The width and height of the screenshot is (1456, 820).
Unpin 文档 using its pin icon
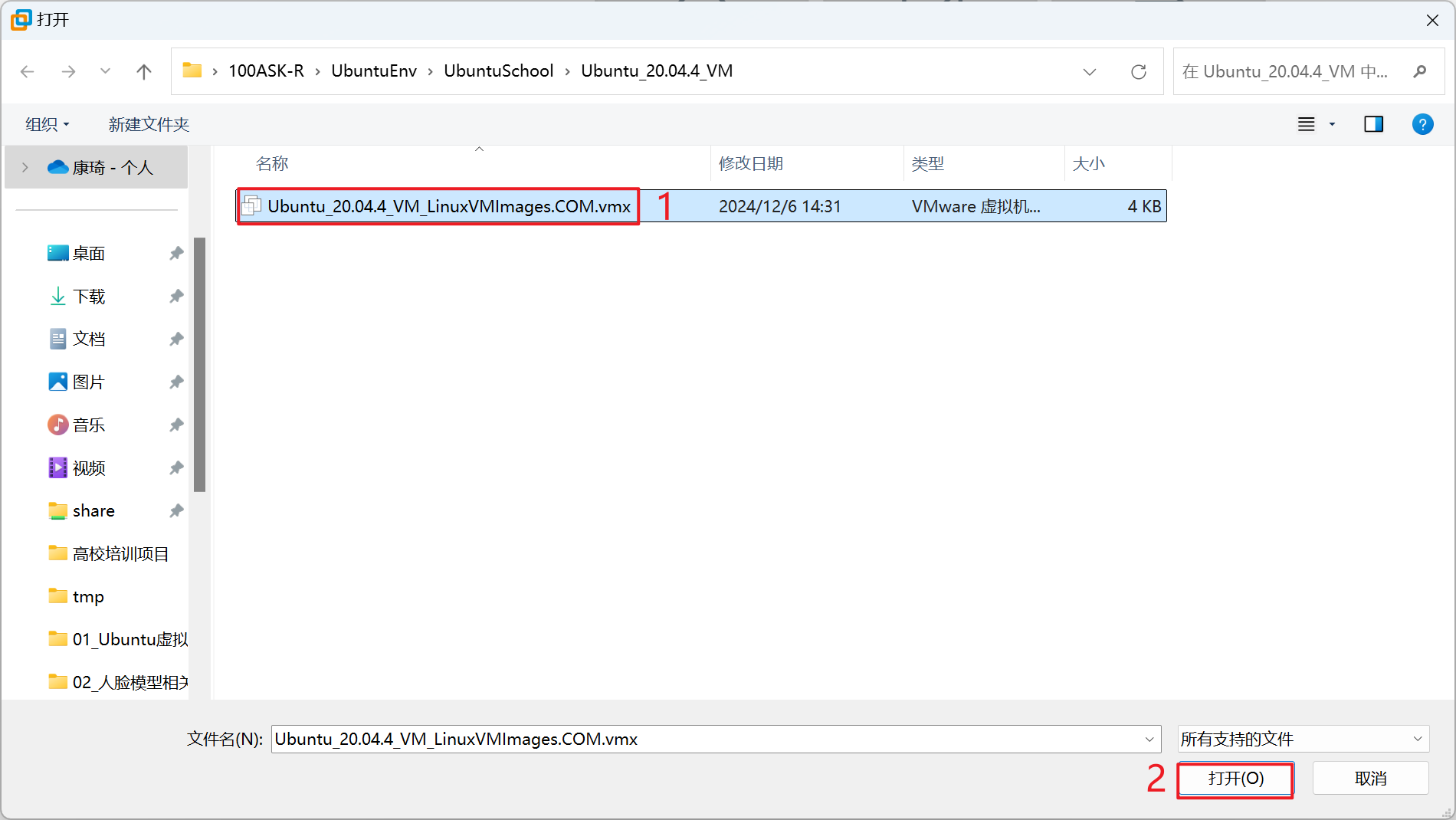pyautogui.click(x=176, y=339)
